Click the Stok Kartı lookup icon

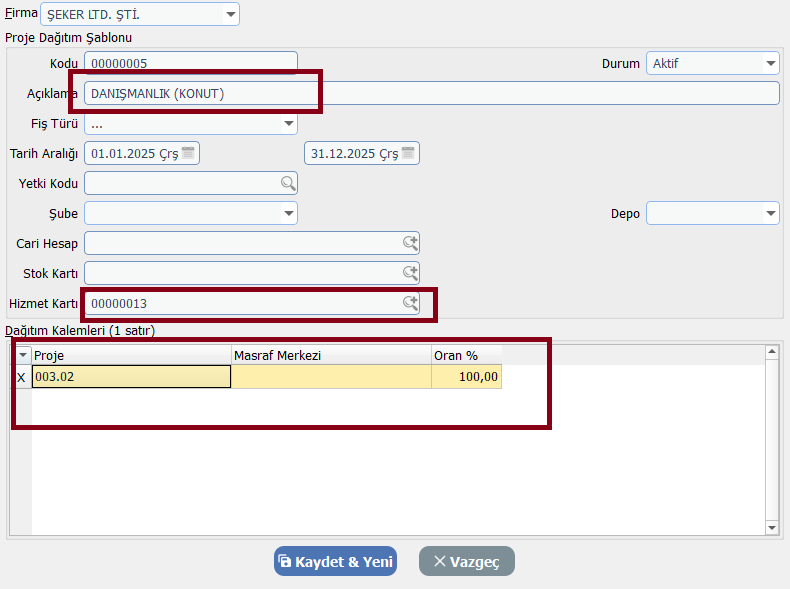pos(410,273)
